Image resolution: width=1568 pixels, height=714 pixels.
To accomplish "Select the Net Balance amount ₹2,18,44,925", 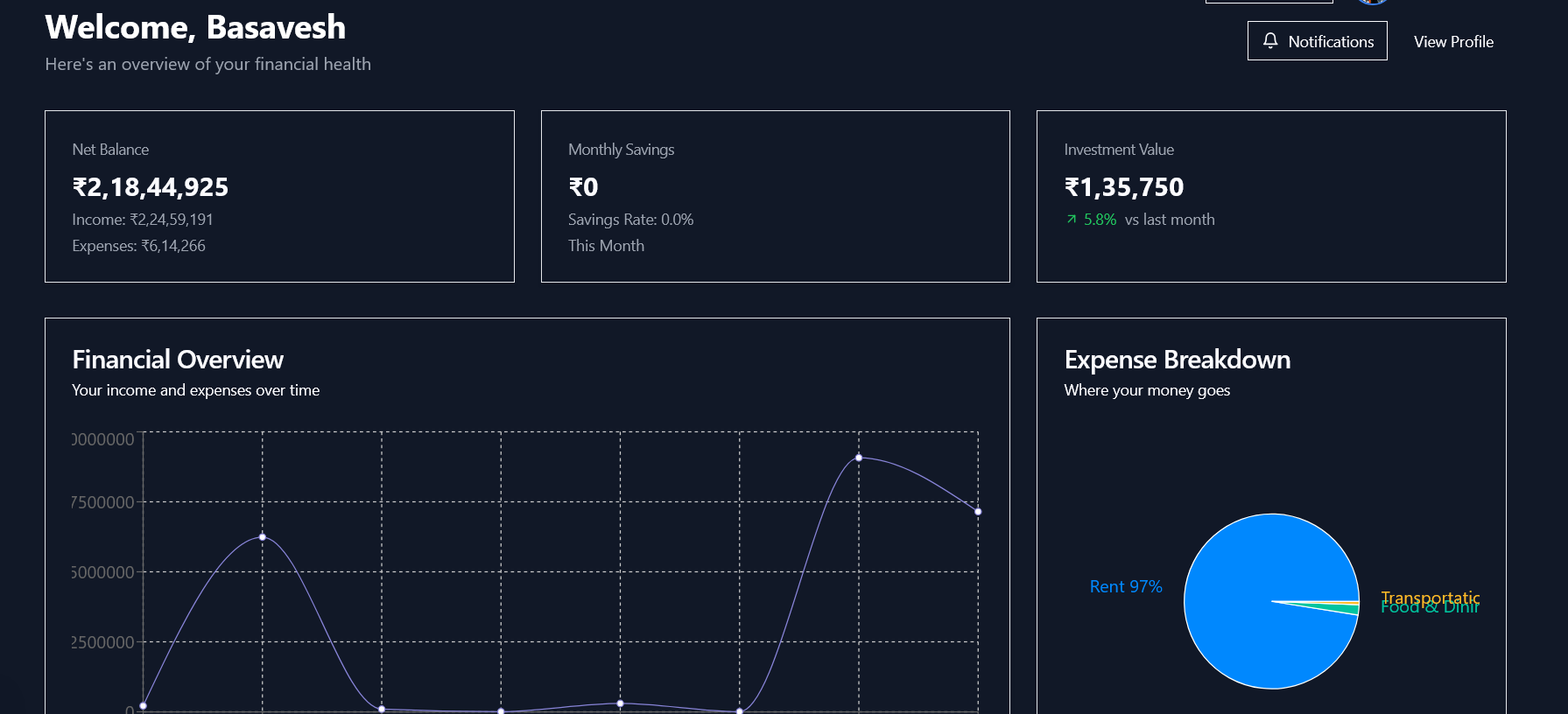I will click(151, 187).
